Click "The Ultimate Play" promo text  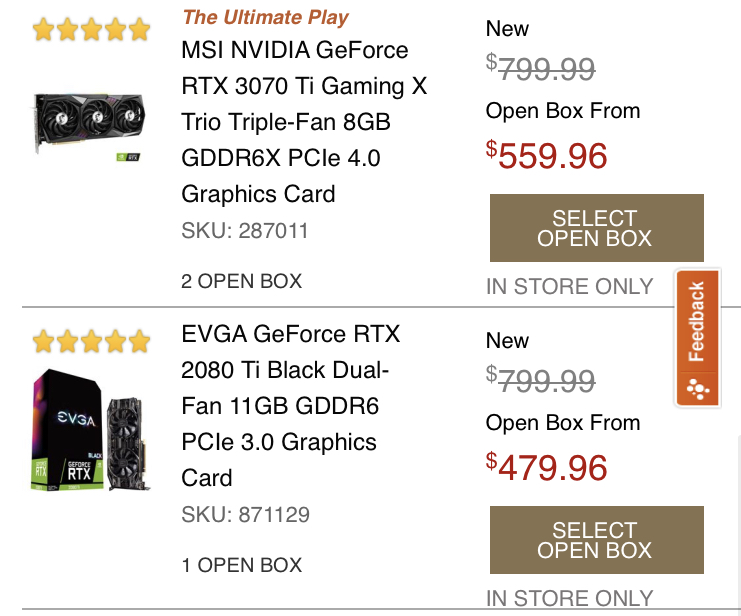pyautogui.click(x=266, y=17)
